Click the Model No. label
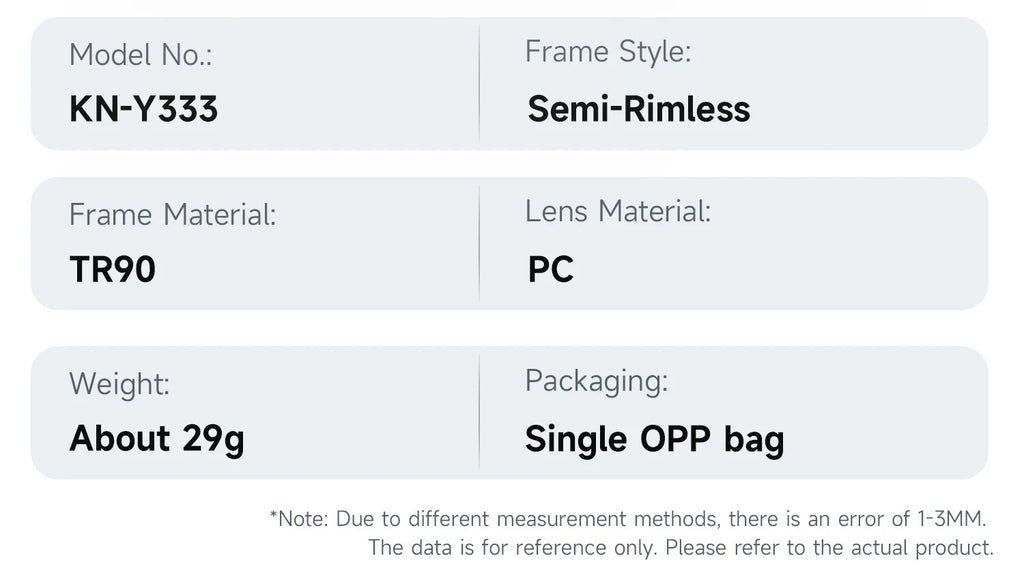Image resolution: width=1024 pixels, height=582 pixels. click(140, 55)
